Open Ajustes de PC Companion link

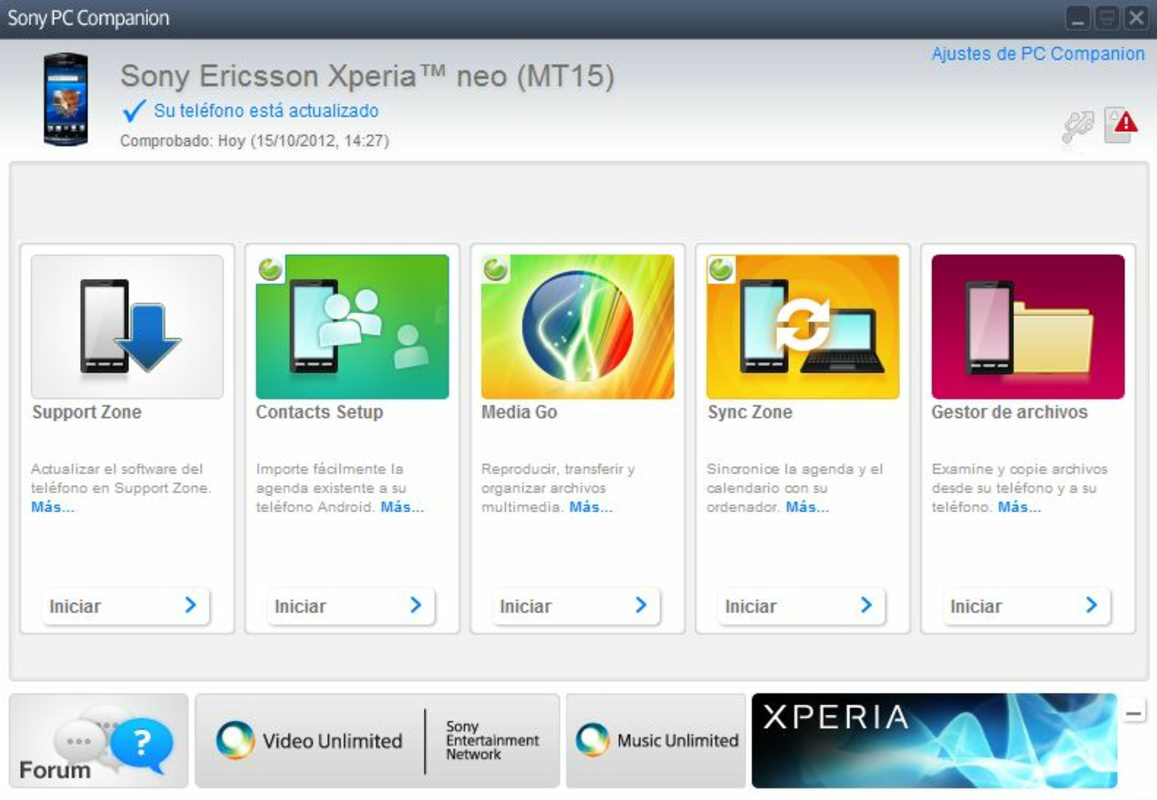[1037, 54]
